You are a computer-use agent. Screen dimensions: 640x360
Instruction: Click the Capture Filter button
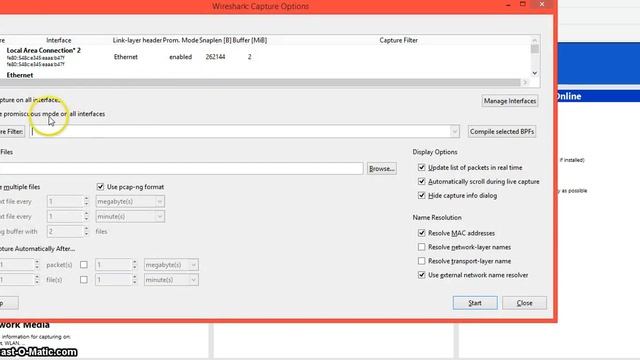12,131
